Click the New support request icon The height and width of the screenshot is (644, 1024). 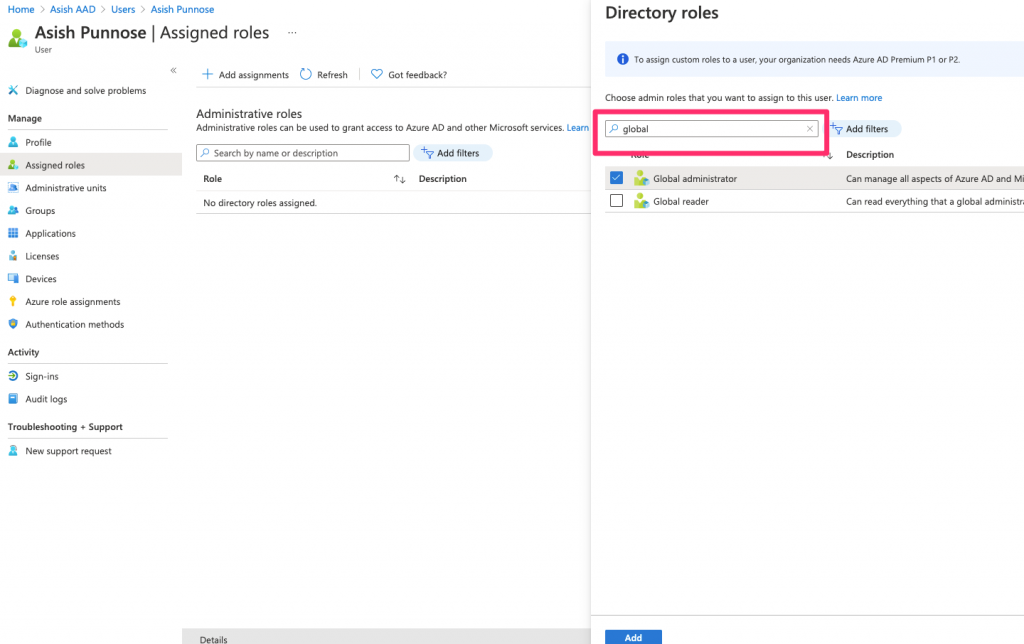(13, 451)
